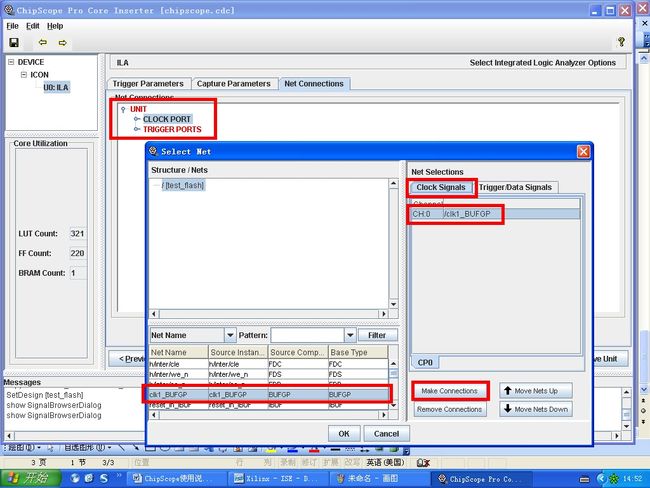Switch to the Capture Parameters tab

tap(233, 84)
